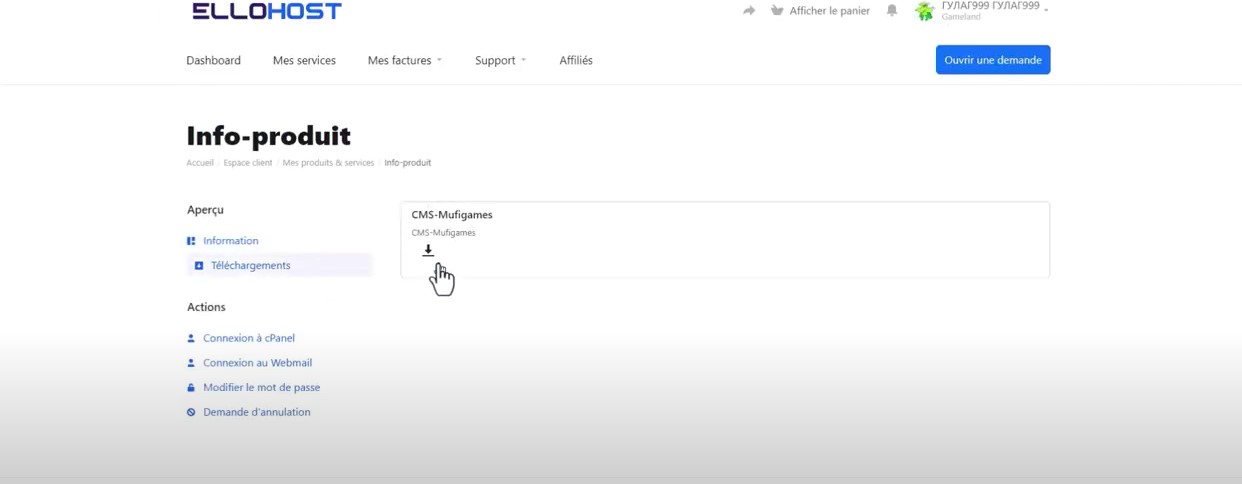Click the cancel icon beside Demande d'annulation

(x=191, y=412)
